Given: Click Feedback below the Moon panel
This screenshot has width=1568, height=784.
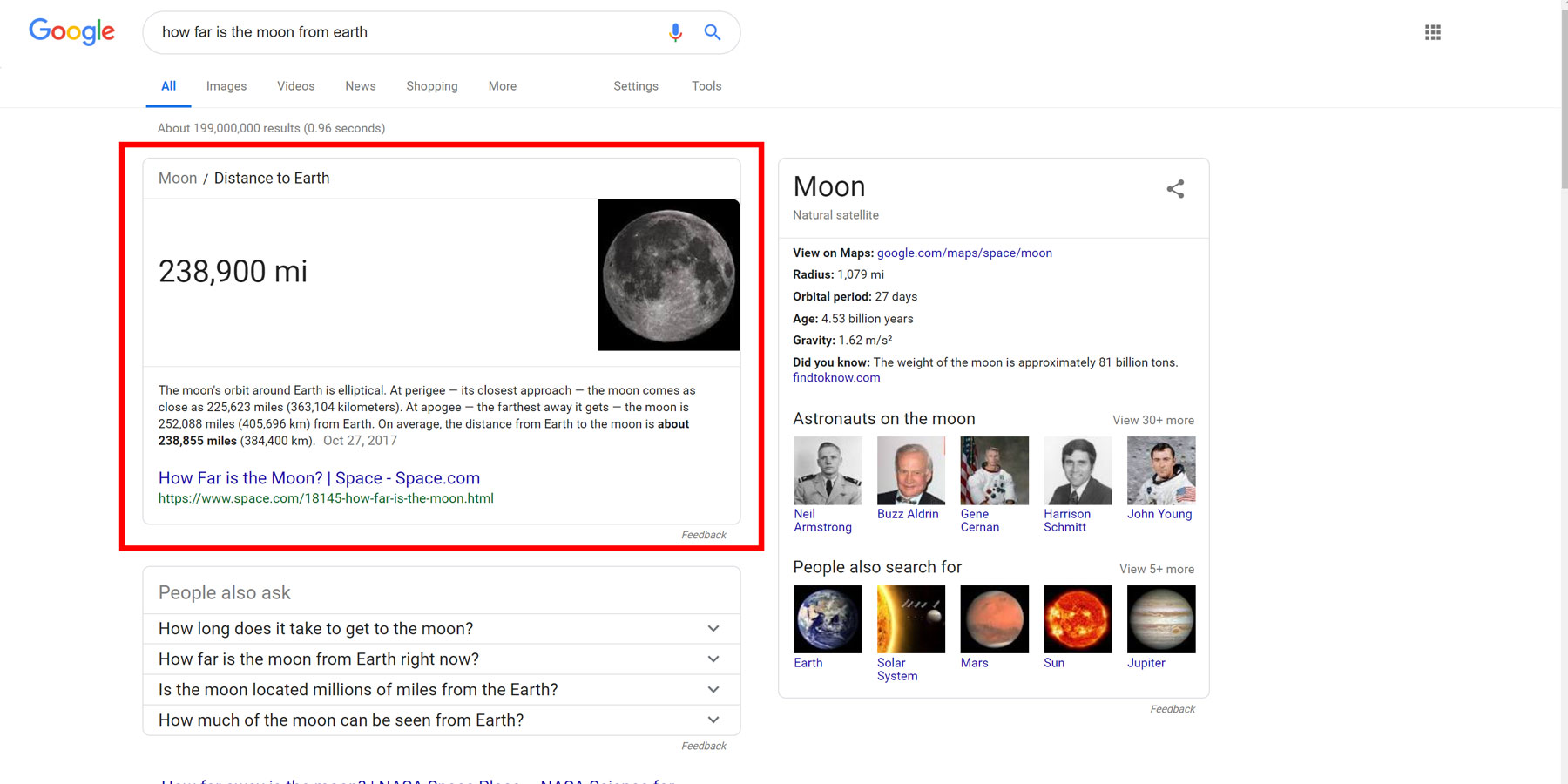Looking at the screenshot, I should [x=1173, y=709].
